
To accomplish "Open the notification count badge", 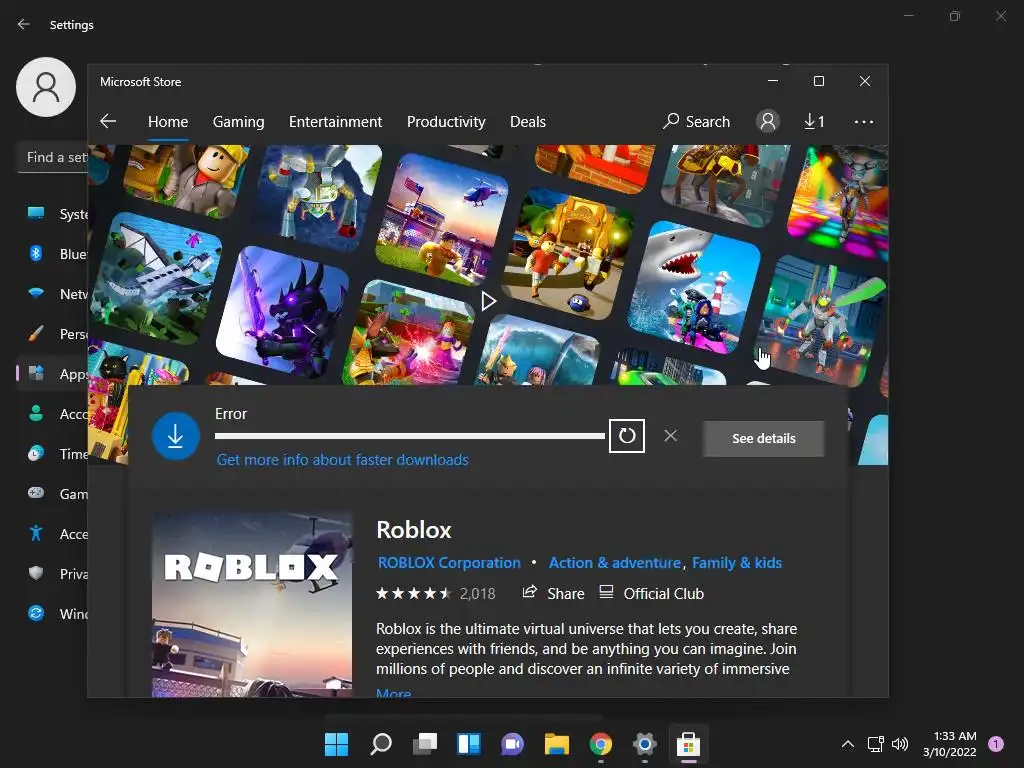I will [x=996, y=744].
